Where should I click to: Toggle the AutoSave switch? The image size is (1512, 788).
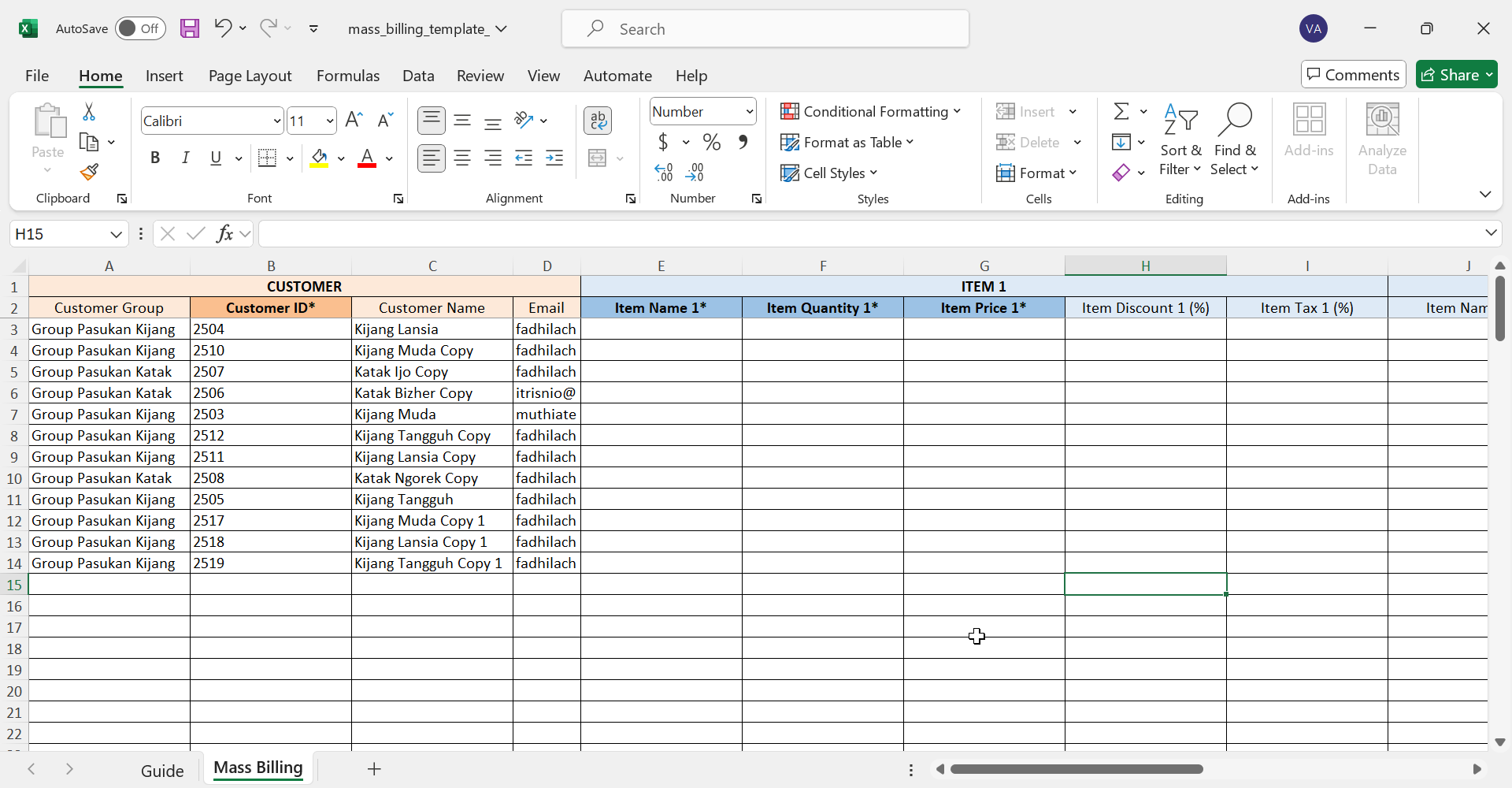140,29
